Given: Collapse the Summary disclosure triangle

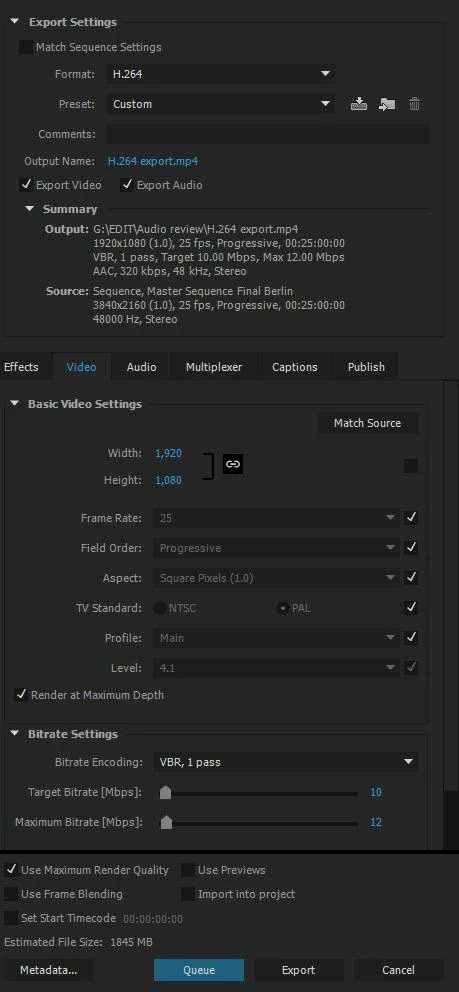Looking at the screenshot, I should point(29,209).
